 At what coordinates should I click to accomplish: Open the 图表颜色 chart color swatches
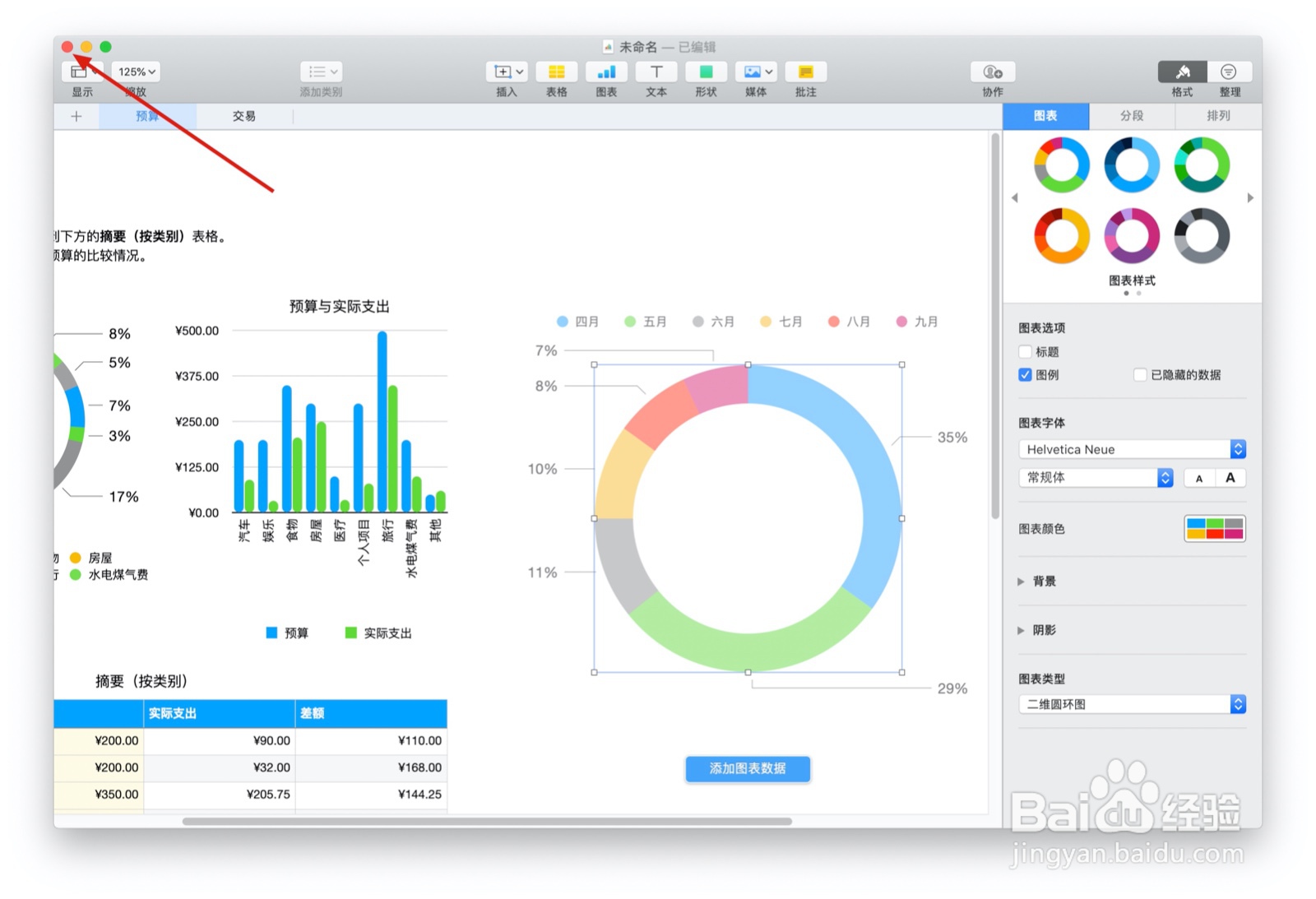[1215, 529]
